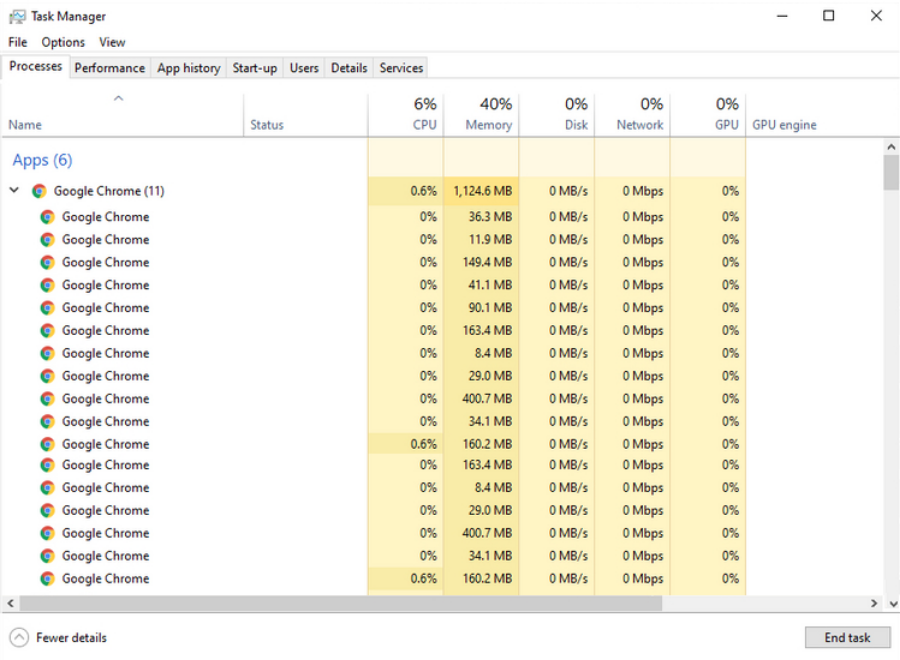Click the vertical scrollbar down arrow
This screenshot has width=900, height=660.
(893, 603)
